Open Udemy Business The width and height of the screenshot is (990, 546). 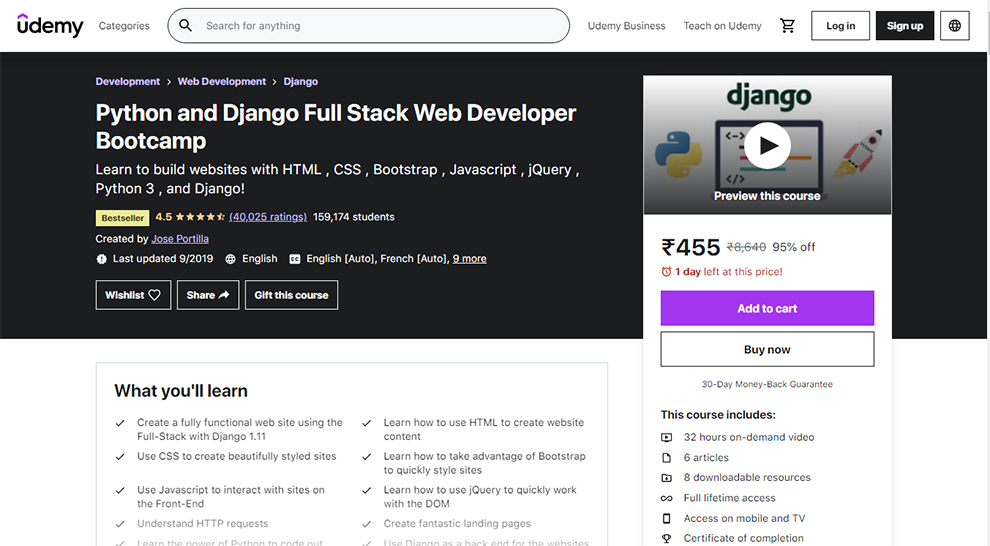pyautogui.click(x=626, y=26)
